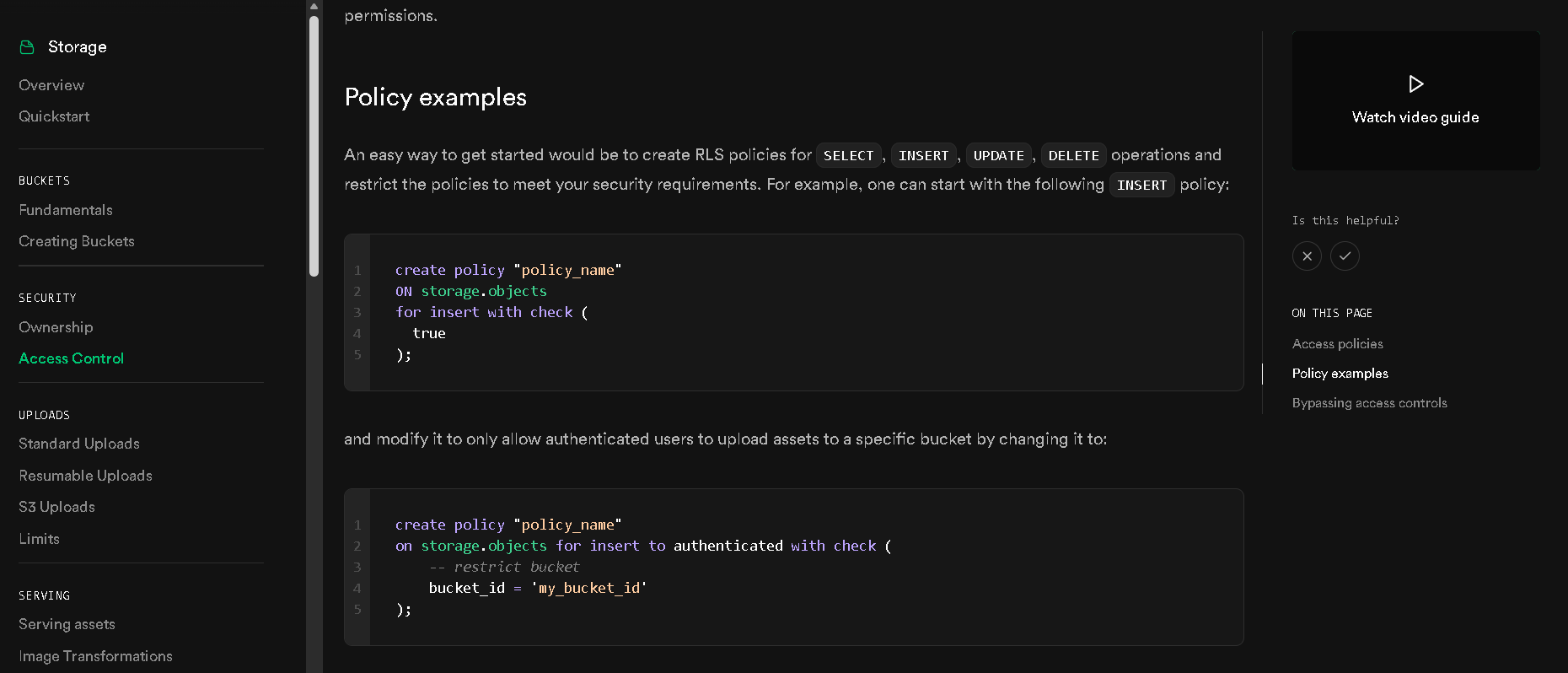Click the Watch video guide thumbnail
1568x673 pixels.
pyautogui.click(x=1415, y=100)
